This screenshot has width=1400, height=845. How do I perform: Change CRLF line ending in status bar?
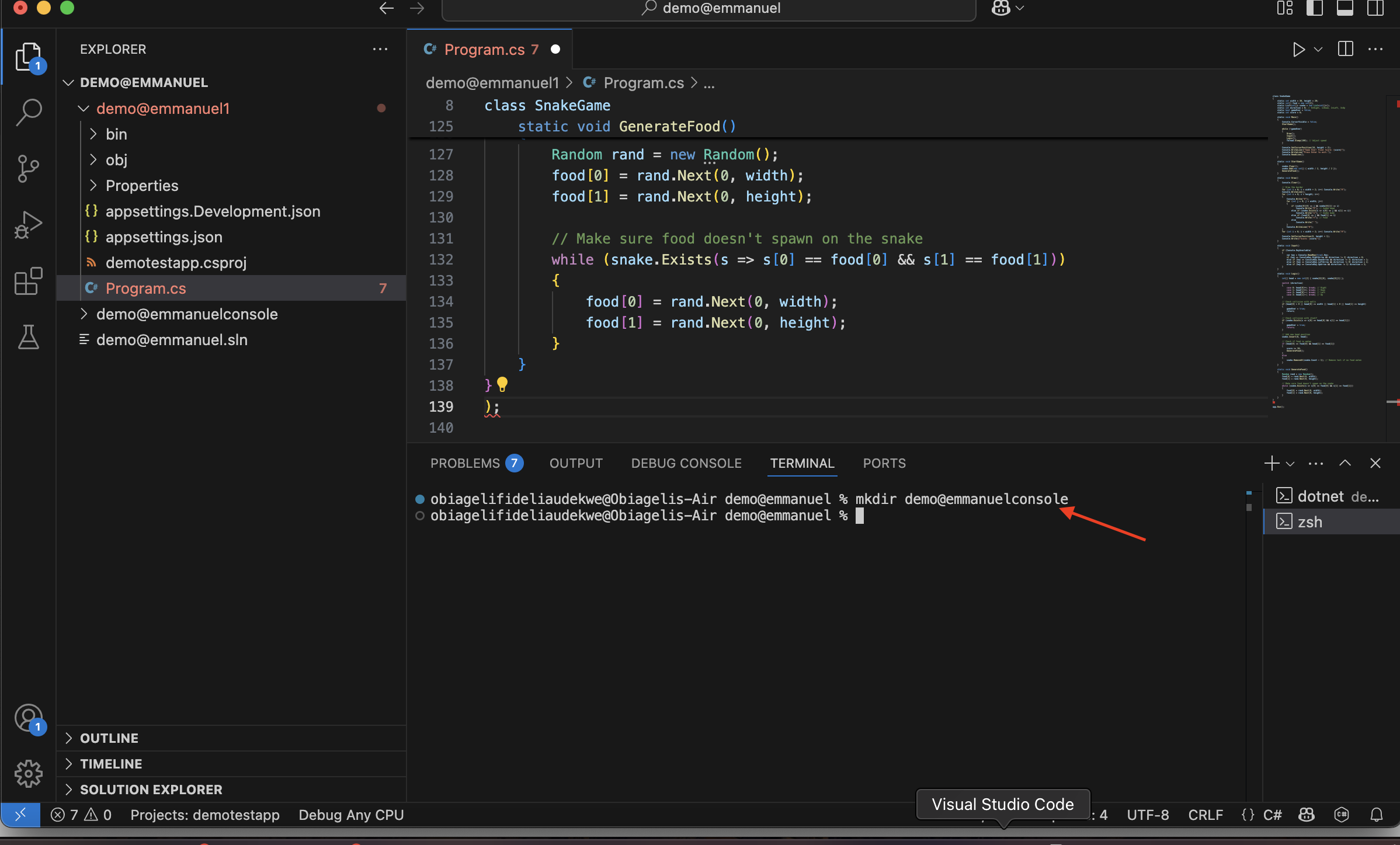1206,815
